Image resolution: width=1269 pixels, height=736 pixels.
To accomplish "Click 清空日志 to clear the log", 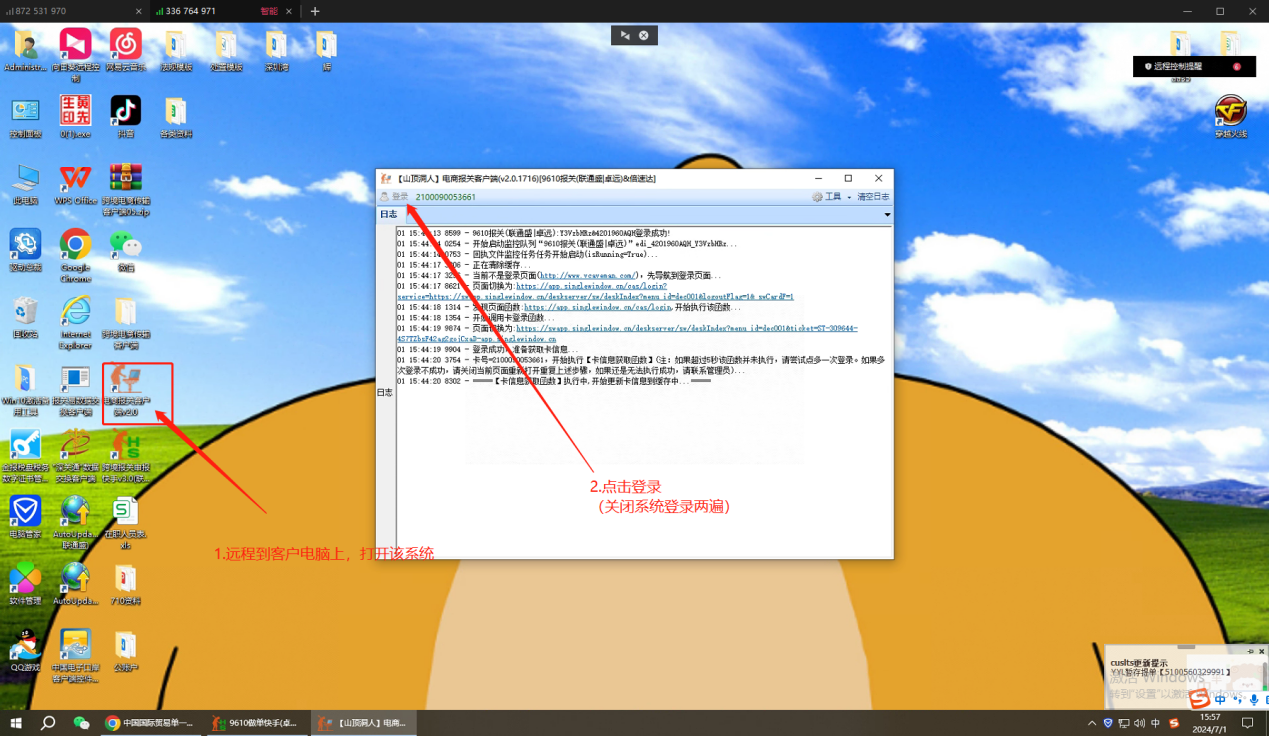I will point(872,197).
